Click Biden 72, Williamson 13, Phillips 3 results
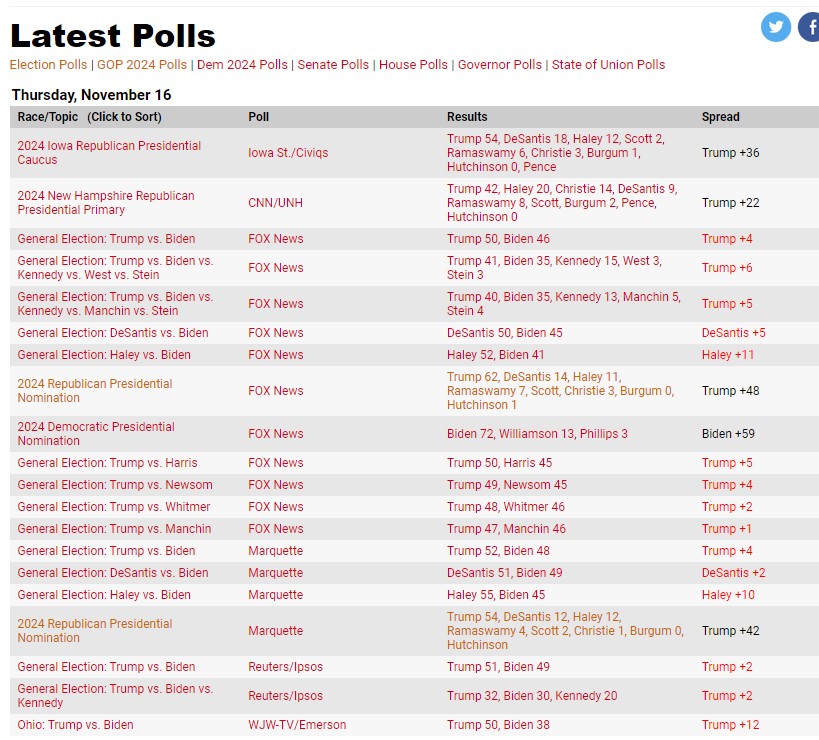 click(537, 434)
